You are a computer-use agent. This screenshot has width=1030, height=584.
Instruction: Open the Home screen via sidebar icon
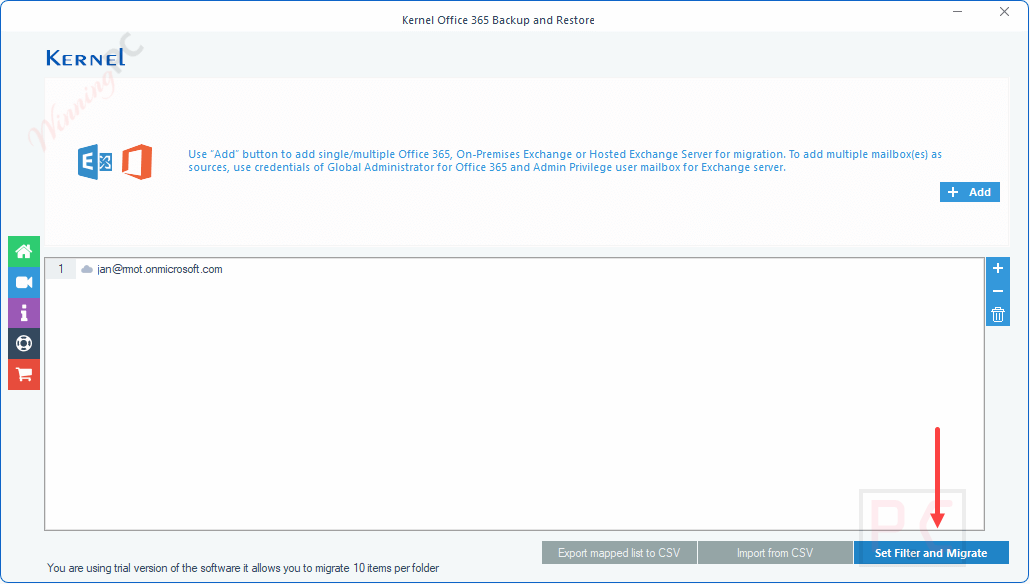pos(23,251)
